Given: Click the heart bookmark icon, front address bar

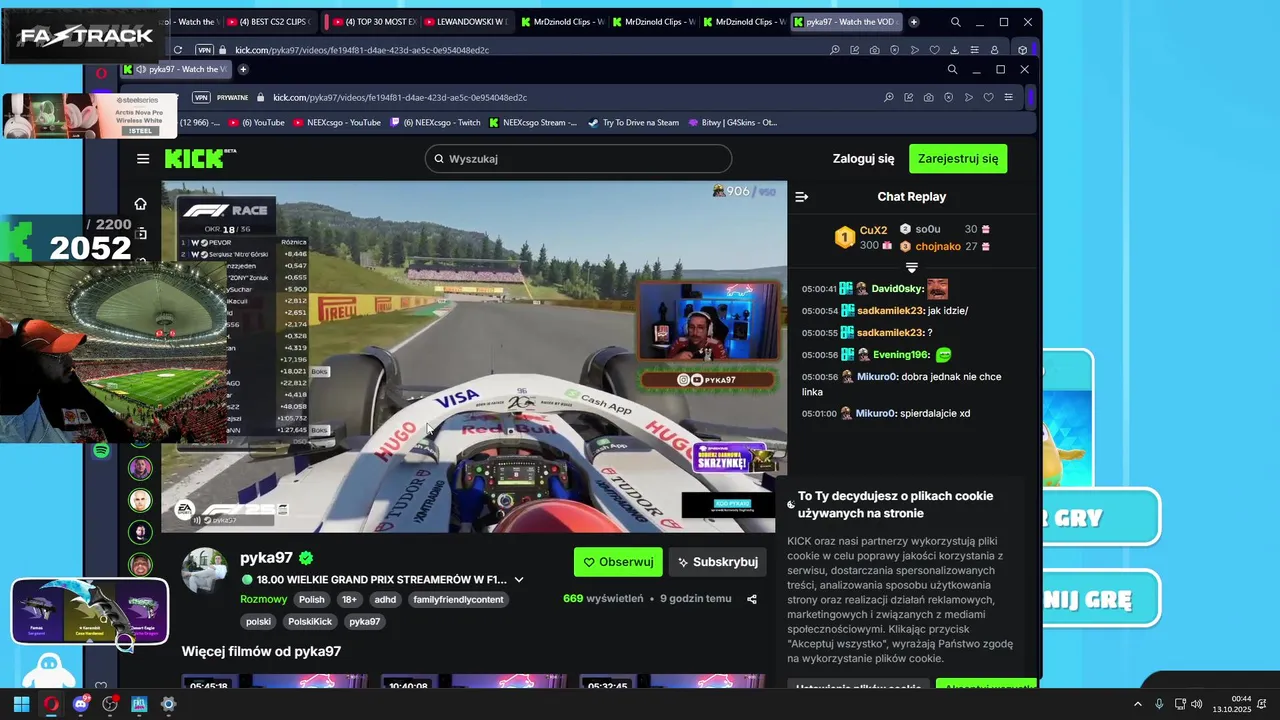Looking at the screenshot, I should point(988,97).
